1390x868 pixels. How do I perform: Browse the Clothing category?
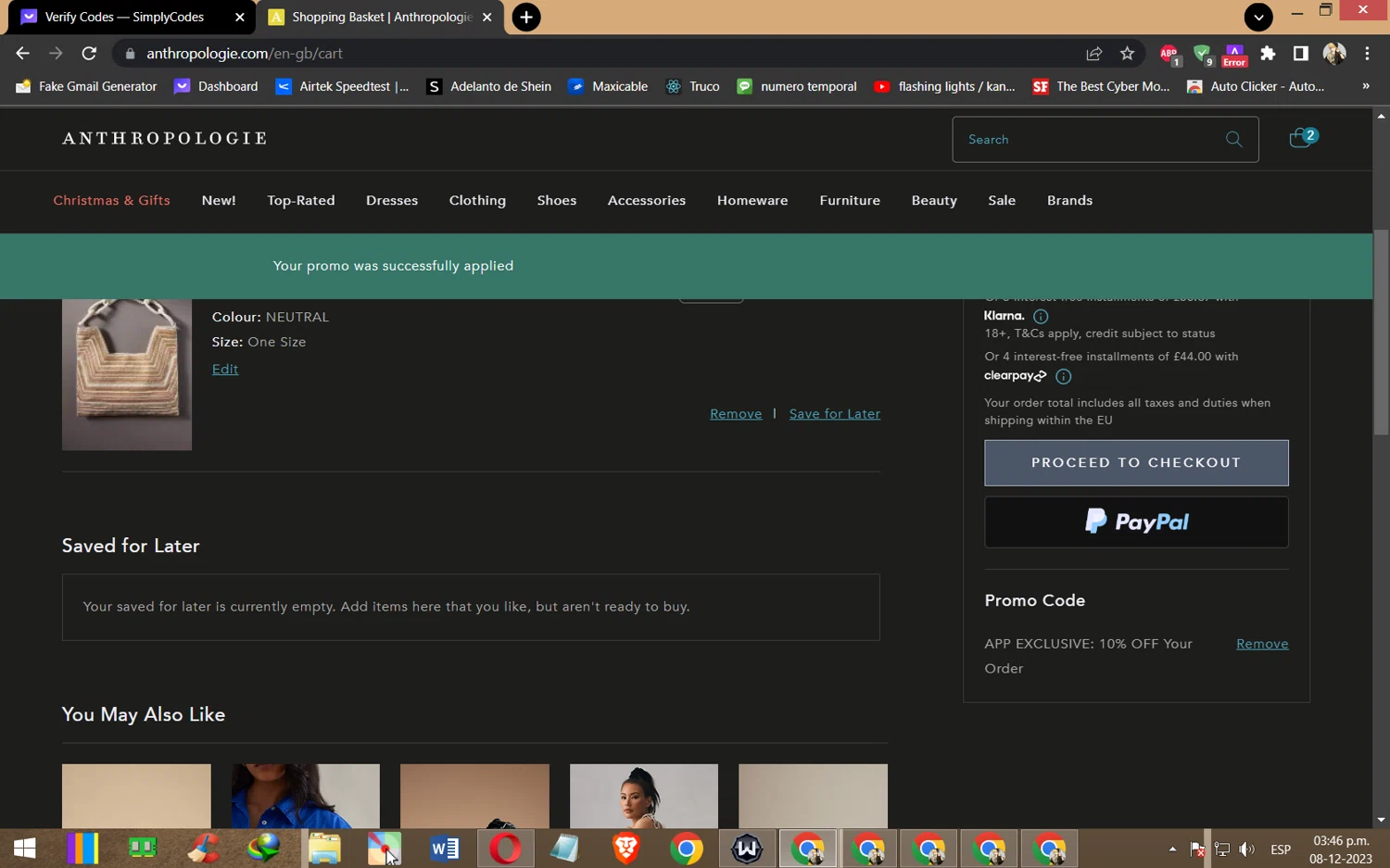pyautogui.click(x=477, y=201)
